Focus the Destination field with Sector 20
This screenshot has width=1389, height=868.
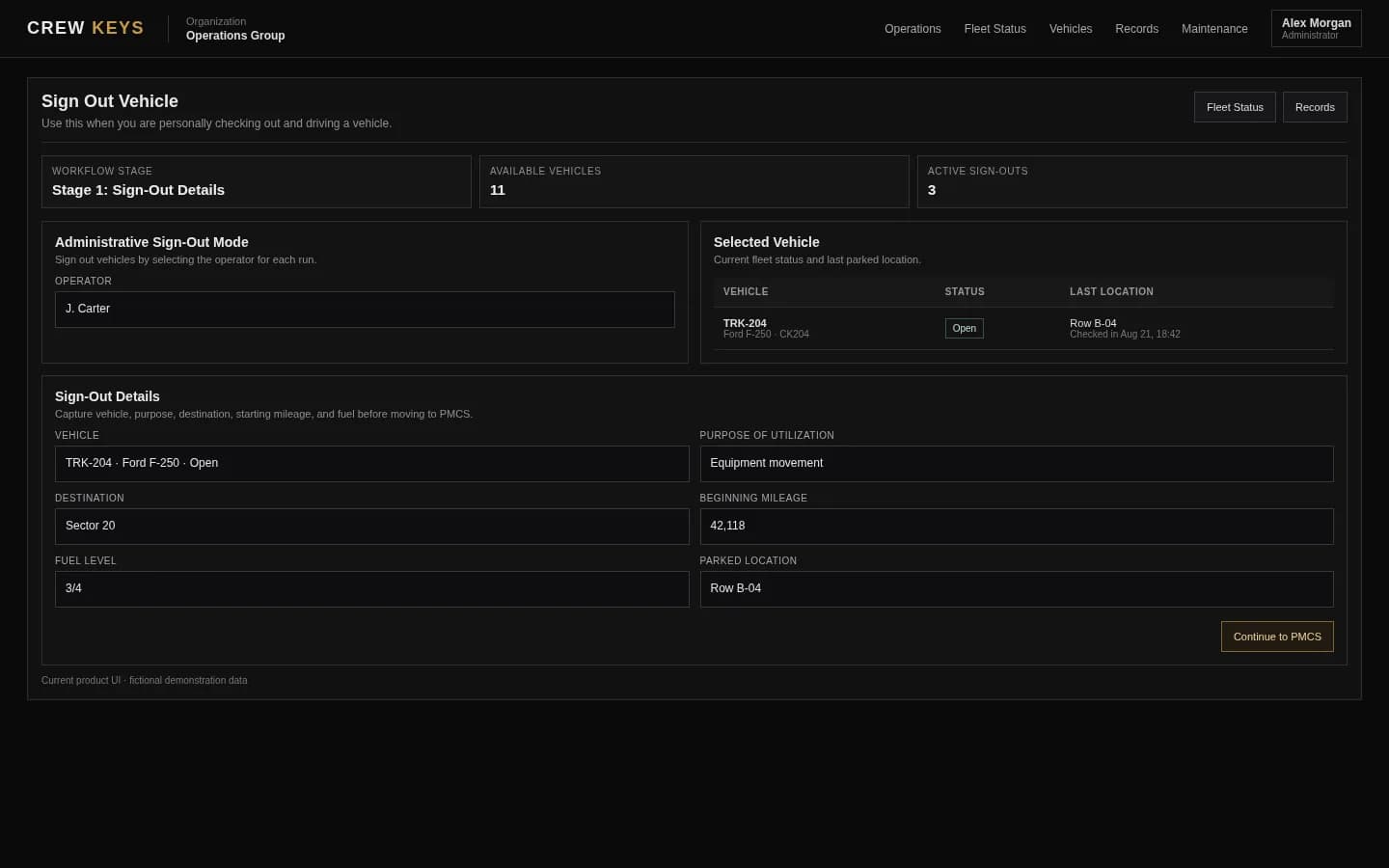371,527
